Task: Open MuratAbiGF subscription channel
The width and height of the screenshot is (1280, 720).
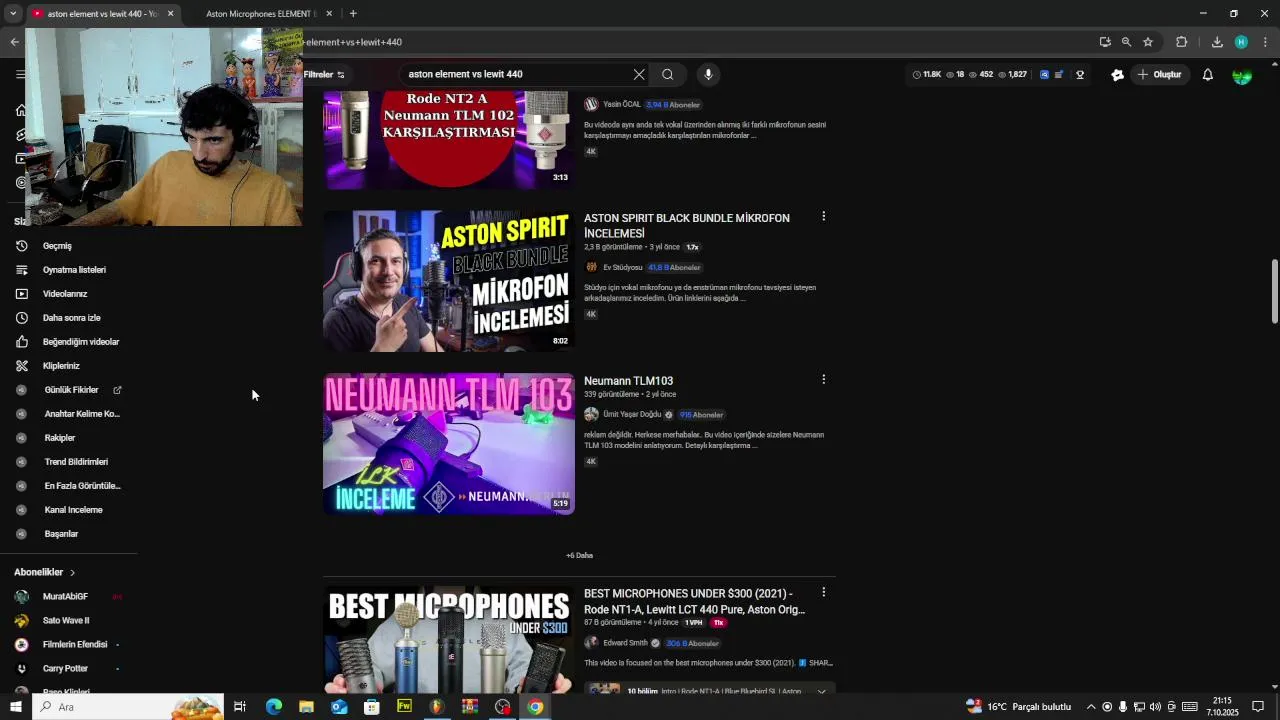Action: click(x=65, y=597)
